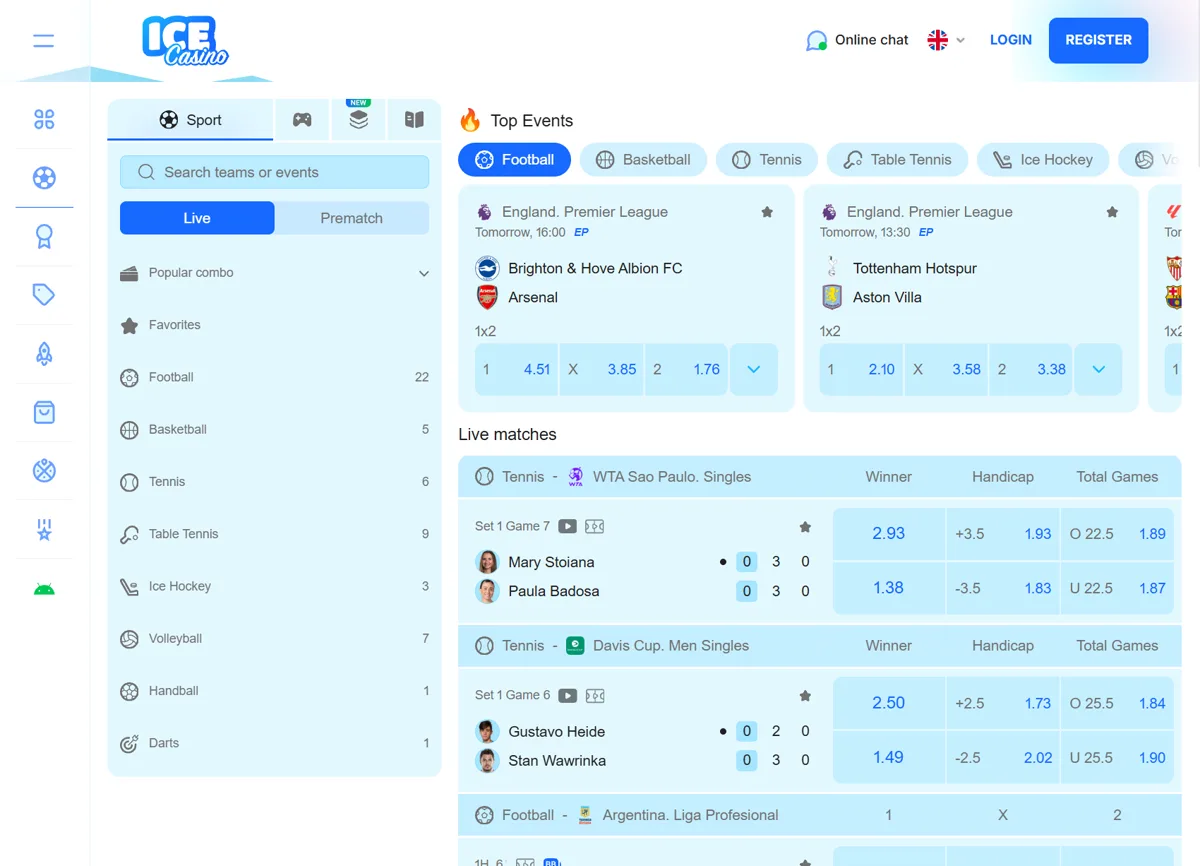The width and height of the screenshot is (1200, 866).
Task: Expand the Popular combo section
Action: [424, 273]
